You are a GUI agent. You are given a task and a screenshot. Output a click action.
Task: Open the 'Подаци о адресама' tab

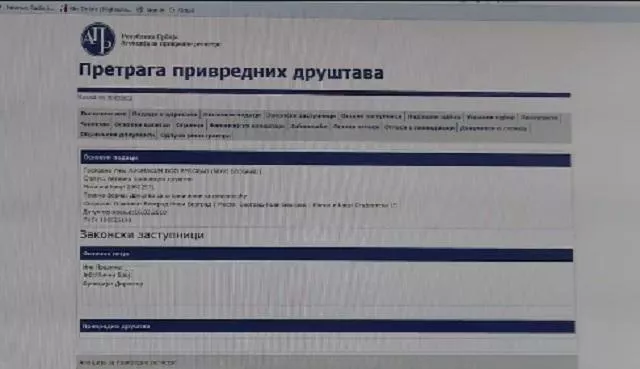point(164,114)
